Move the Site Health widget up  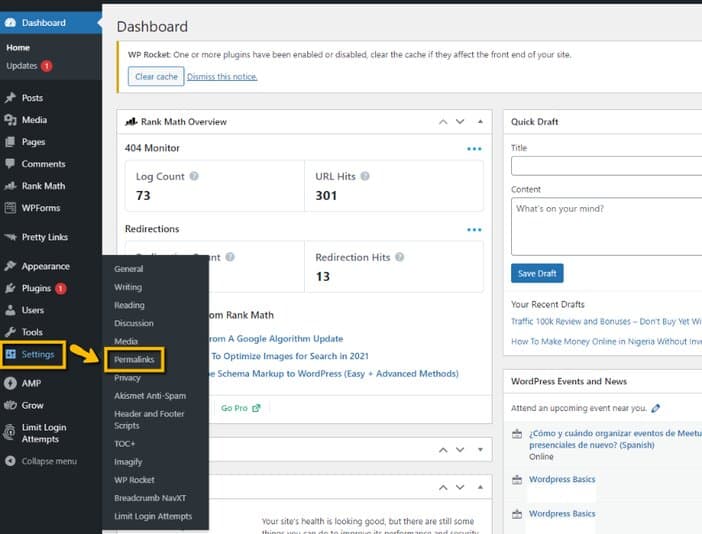pyautogui.click(x=443, y=487)
